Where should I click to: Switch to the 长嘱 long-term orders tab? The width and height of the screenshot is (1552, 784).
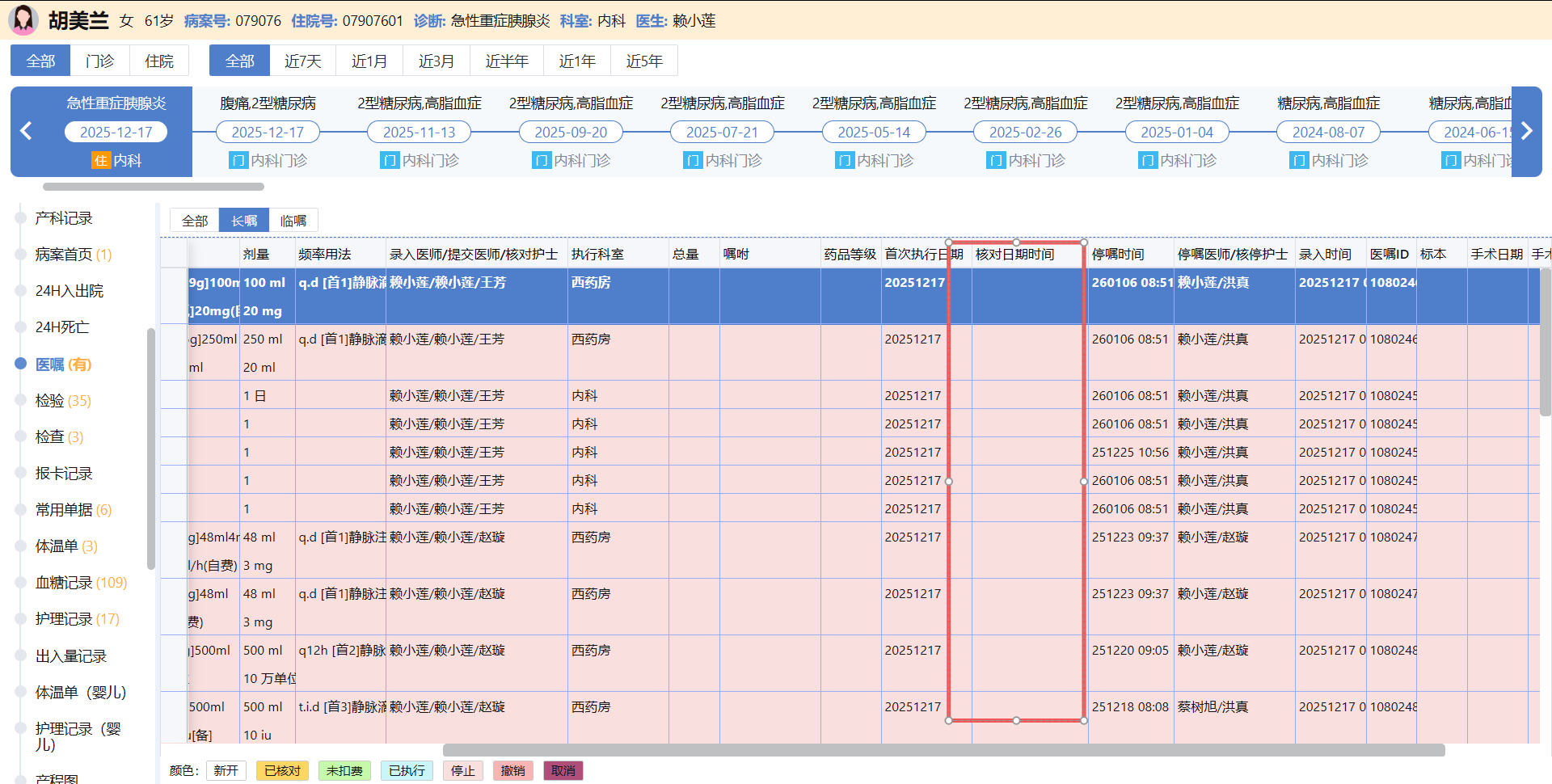tap(244, 221)
